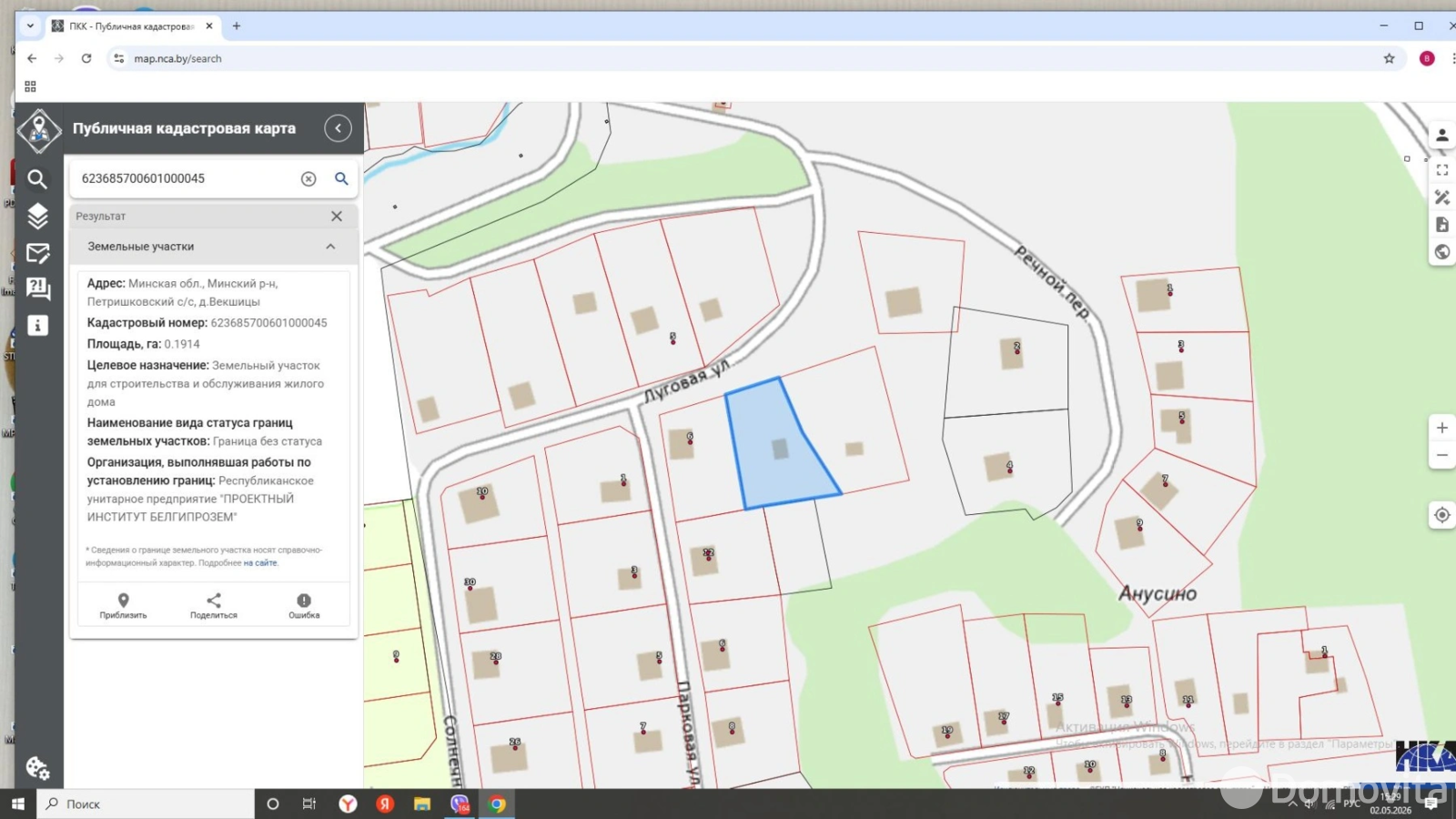1456x819 pixels.
Task: Click the cadastral map logo icon
Action: 39,130
